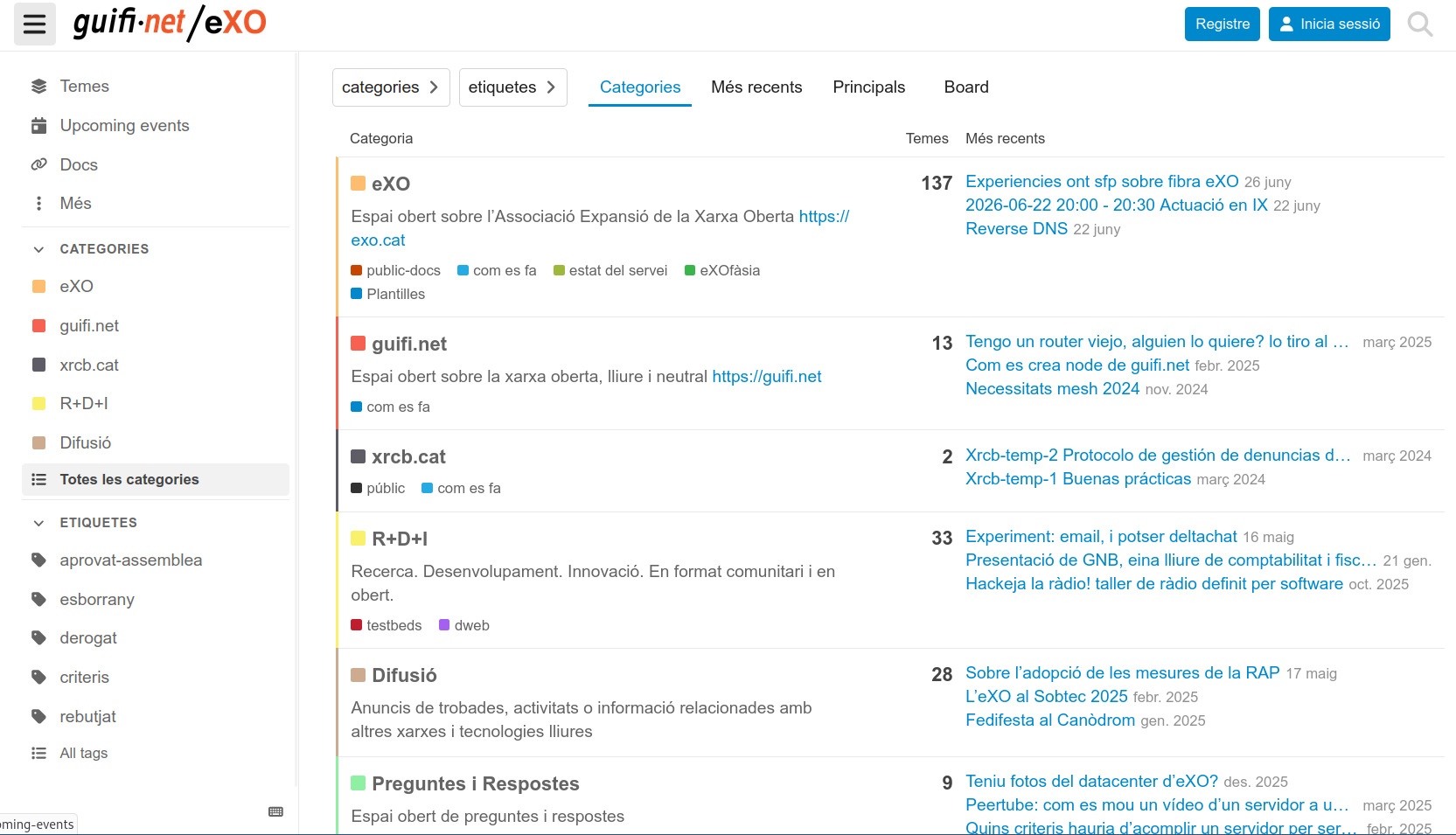The width and height of the screenshot is (1456, 835).
Task: Open topic Xrcb-temp-1 Buenas prácticas
Action: coord(1078,479)
